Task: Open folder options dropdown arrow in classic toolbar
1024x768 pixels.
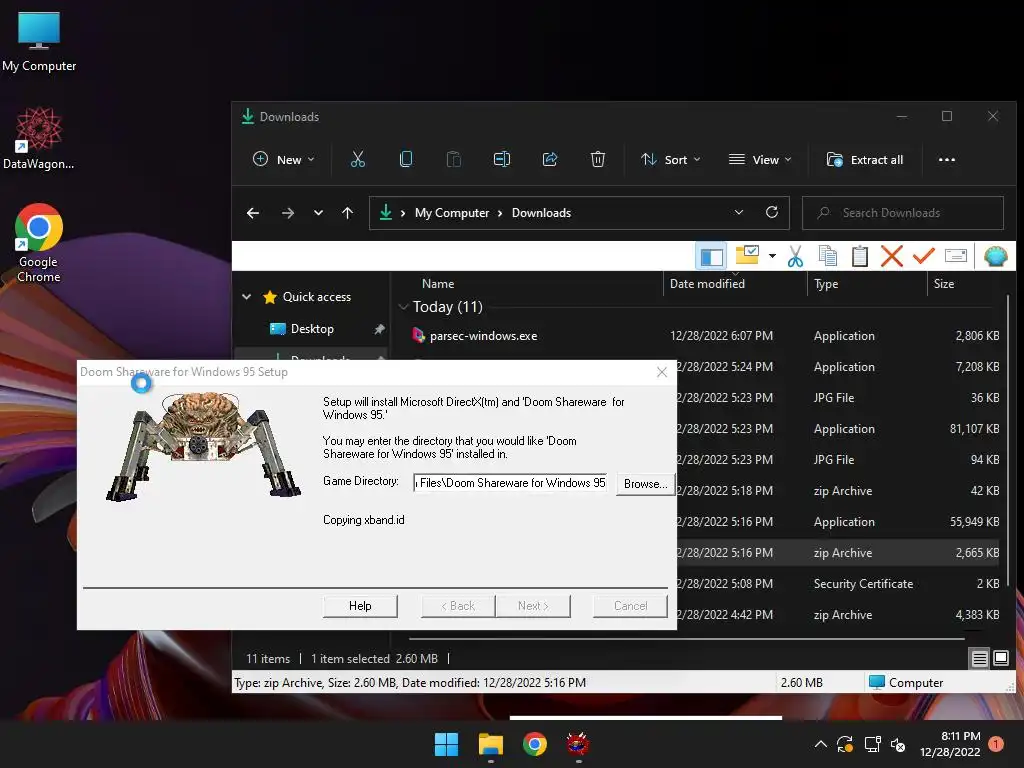Action: (x=773, y=256)
